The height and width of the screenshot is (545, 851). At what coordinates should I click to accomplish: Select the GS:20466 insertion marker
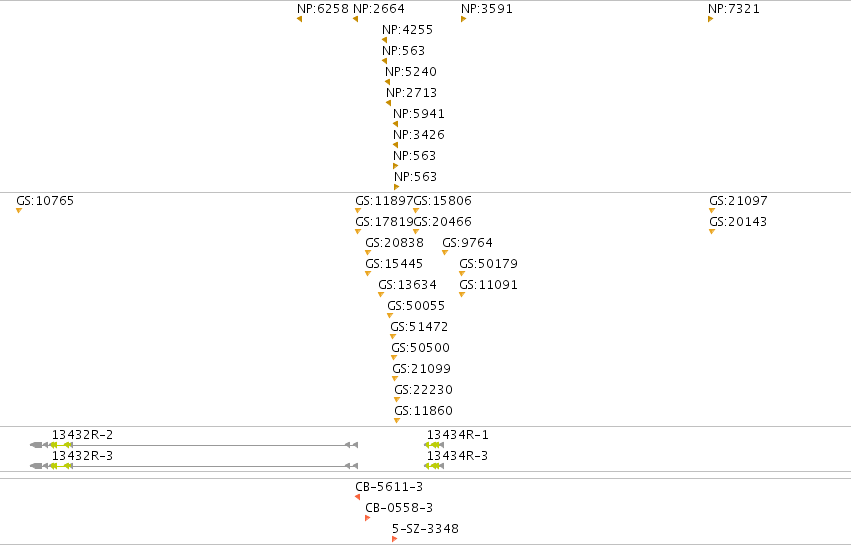coord(416,232)
